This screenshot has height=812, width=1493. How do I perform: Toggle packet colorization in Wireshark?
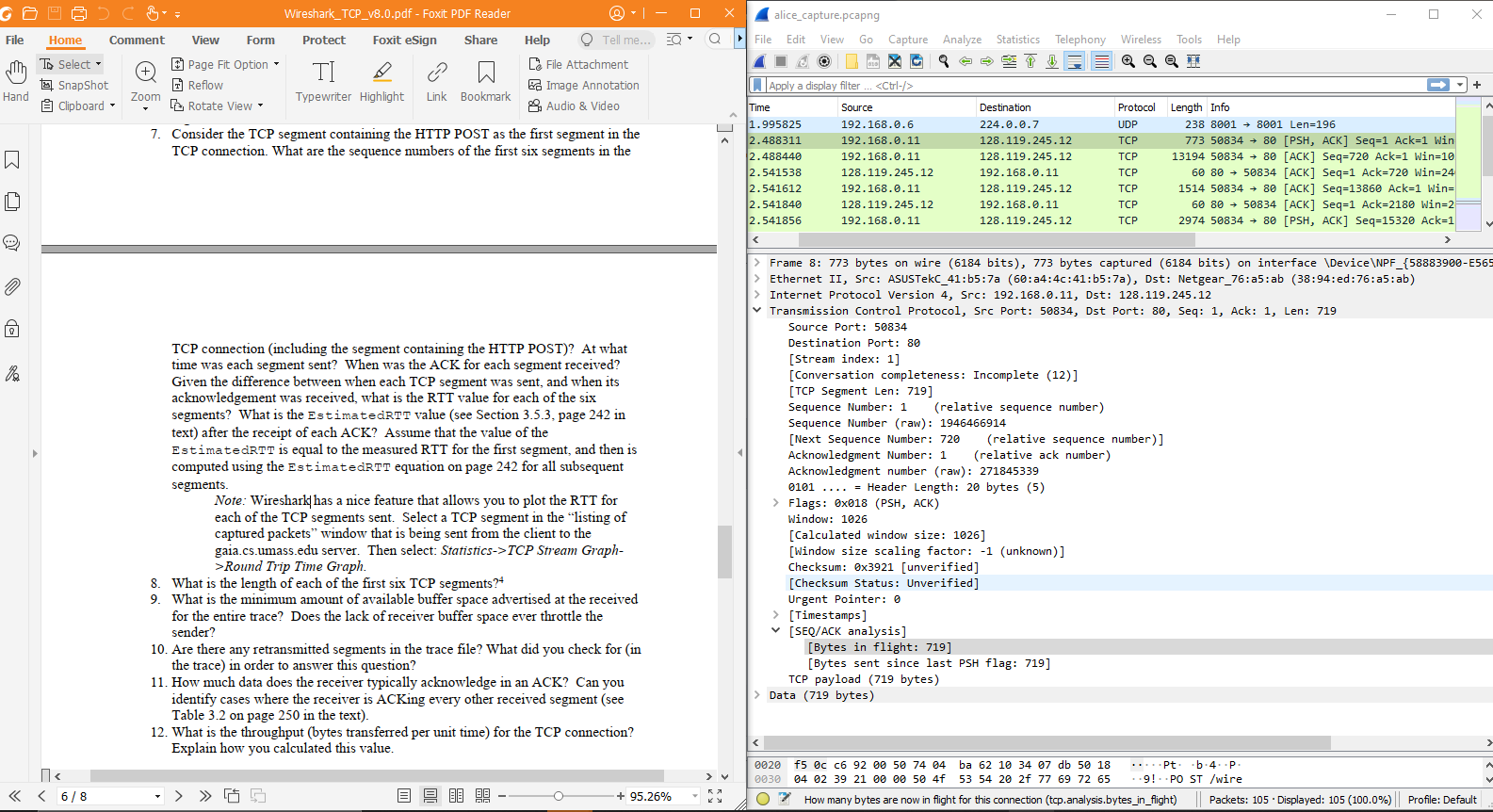[x=1101, y=61]
